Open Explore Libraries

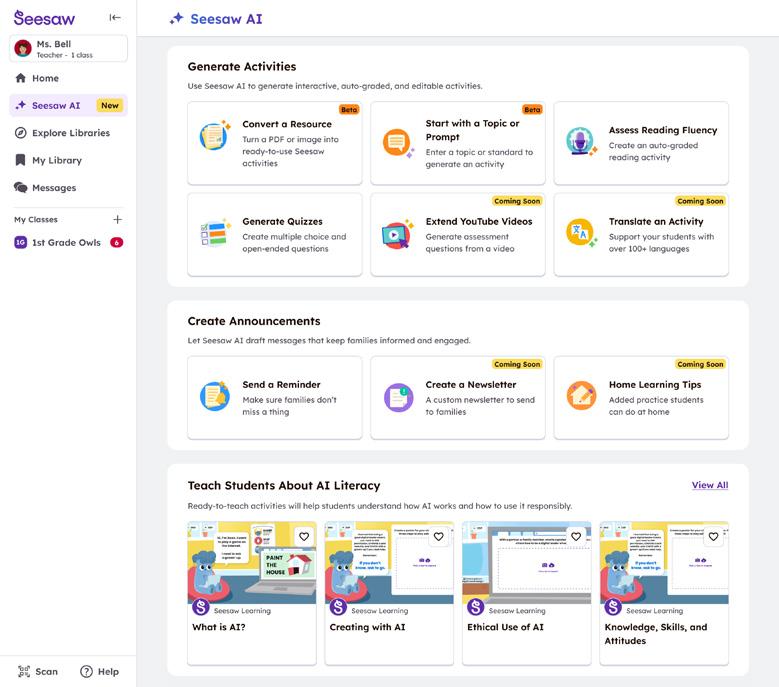69,133
